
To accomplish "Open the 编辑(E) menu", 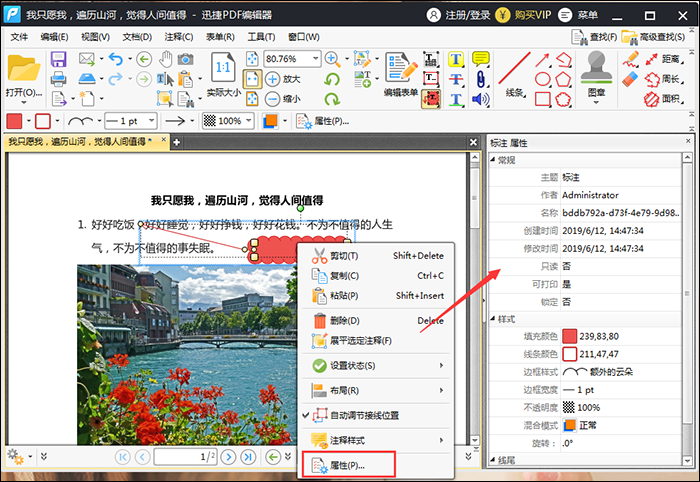I will (x=54, y=37).
